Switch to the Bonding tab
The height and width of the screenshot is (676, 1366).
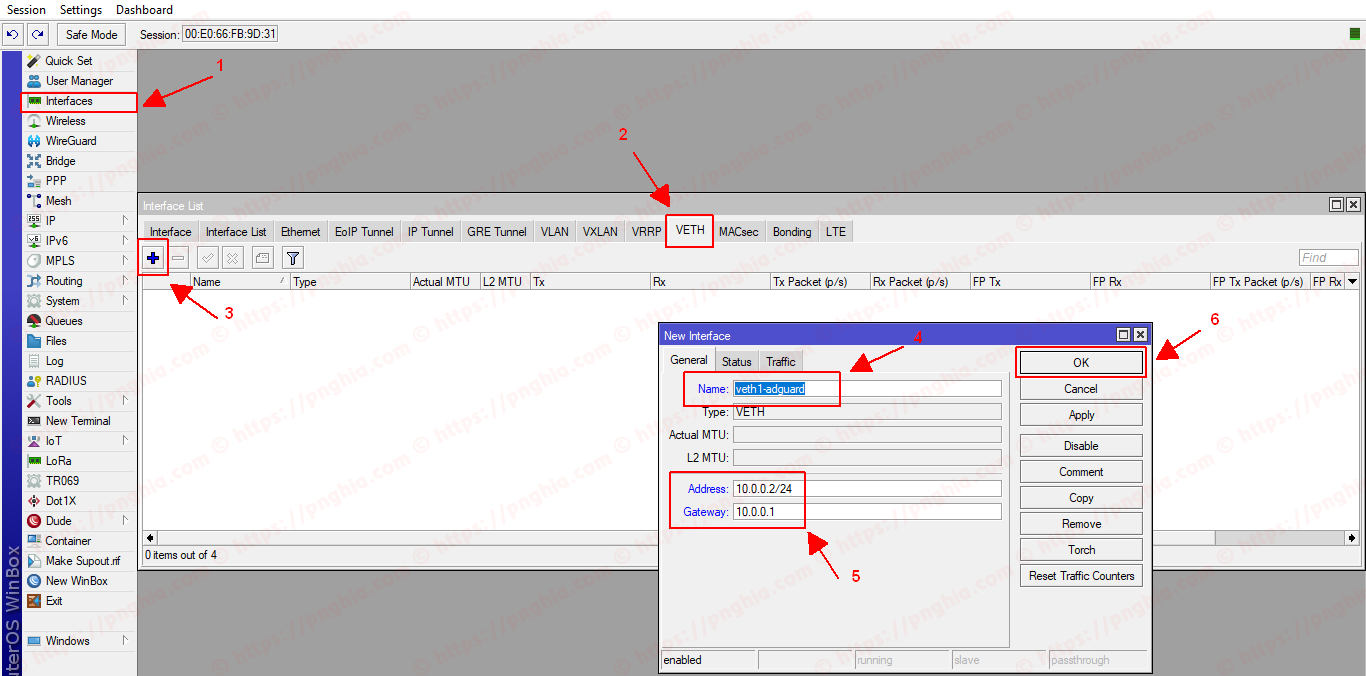coord(792,232)
